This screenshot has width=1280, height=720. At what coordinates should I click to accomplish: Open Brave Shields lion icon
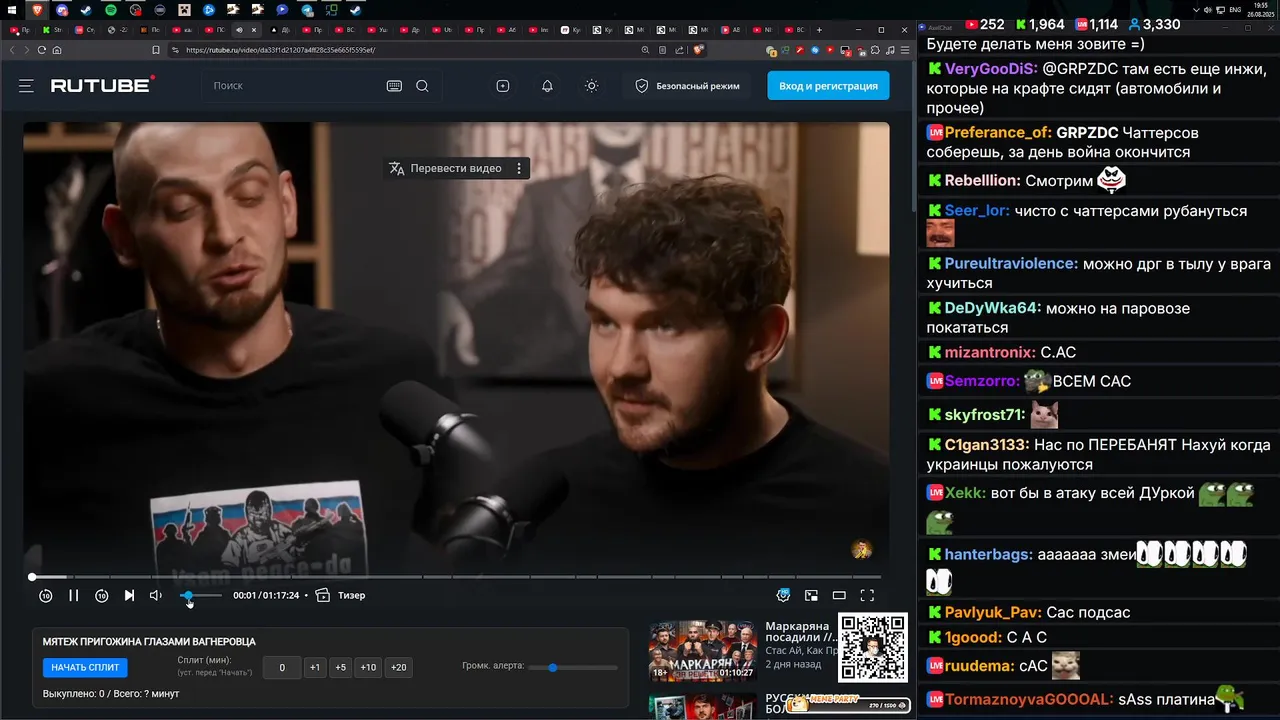coord(698,50)
